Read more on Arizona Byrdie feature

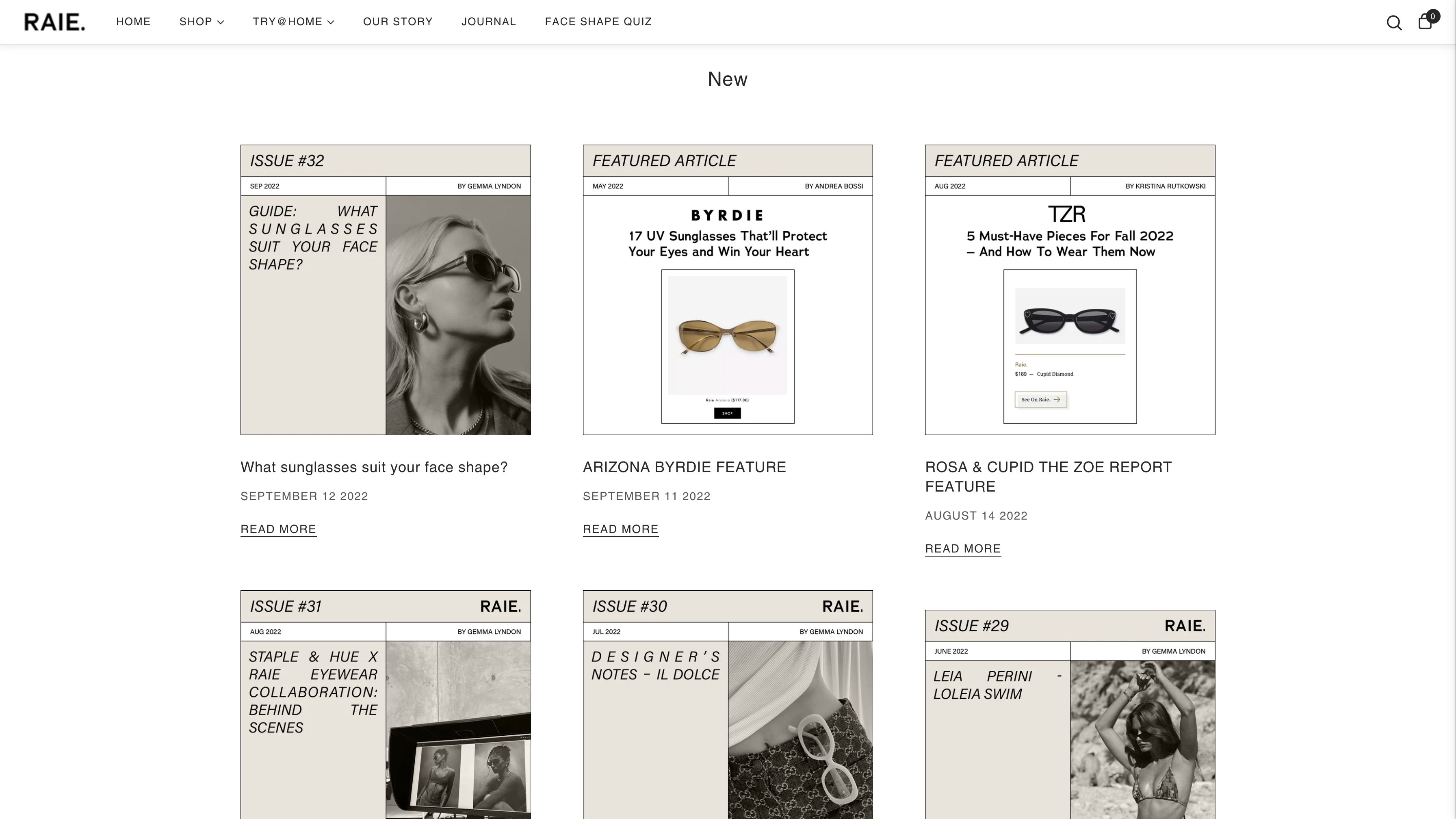621,530
